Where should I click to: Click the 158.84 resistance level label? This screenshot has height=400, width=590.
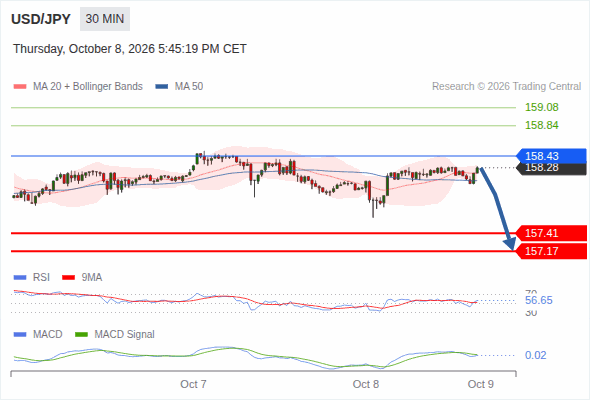542,125
